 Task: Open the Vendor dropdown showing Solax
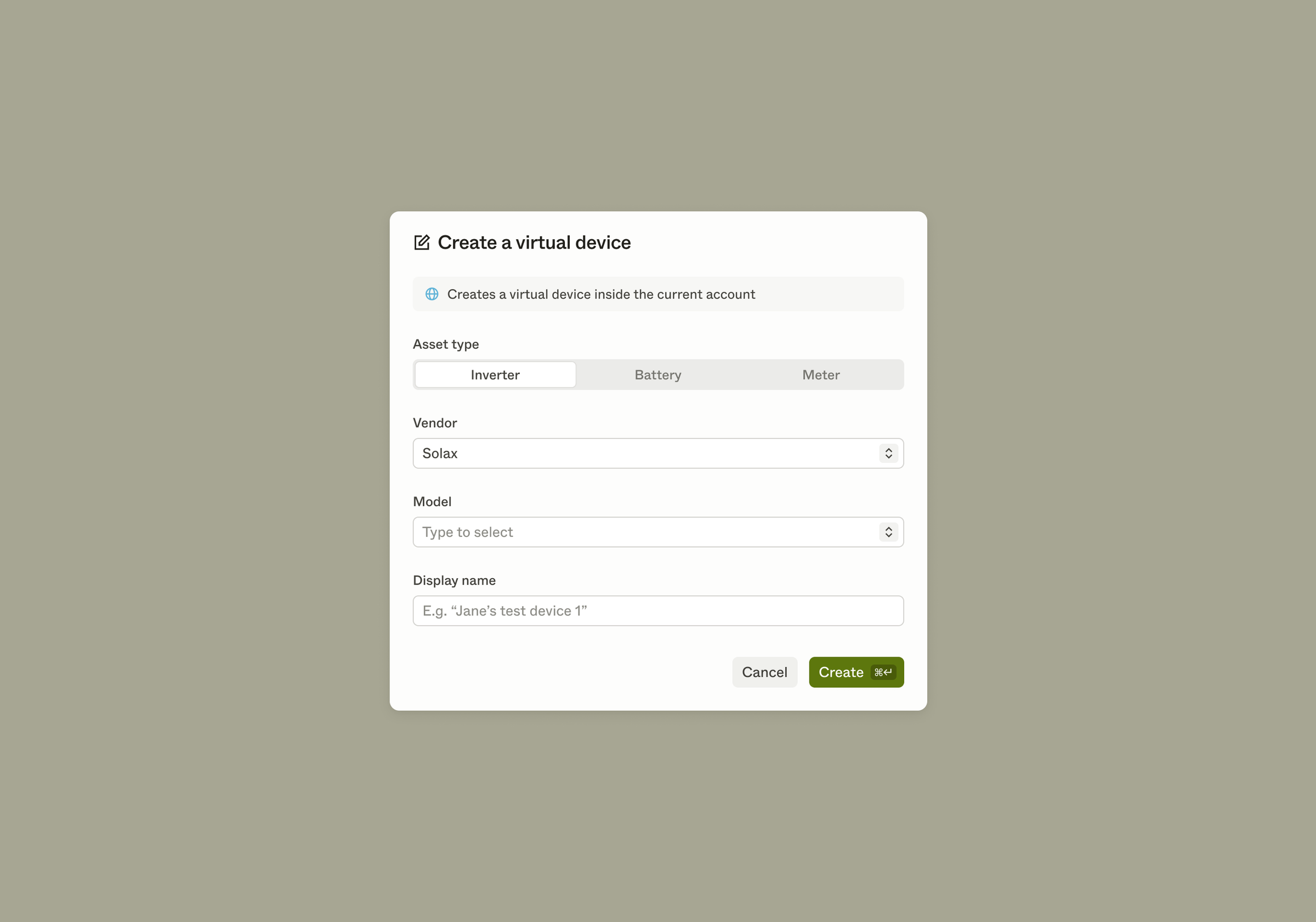(x=657, y=453)
